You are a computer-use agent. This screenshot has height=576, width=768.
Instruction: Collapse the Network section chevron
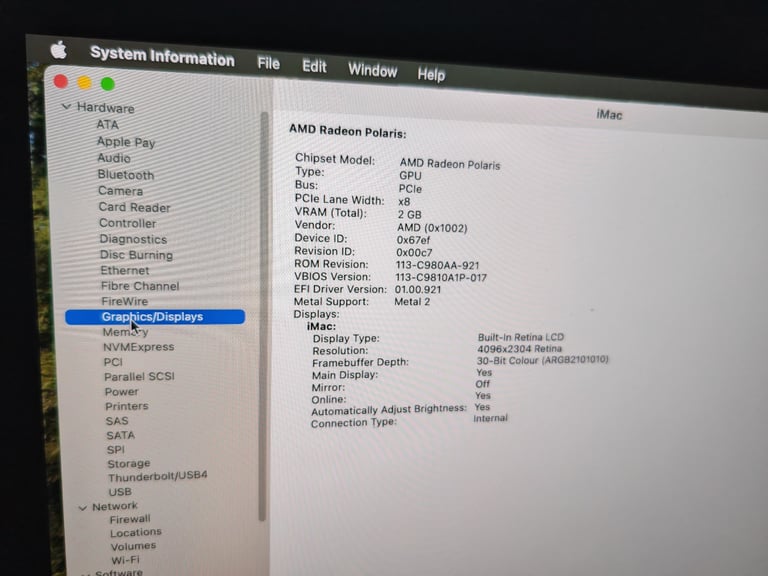tap(83, 508)
